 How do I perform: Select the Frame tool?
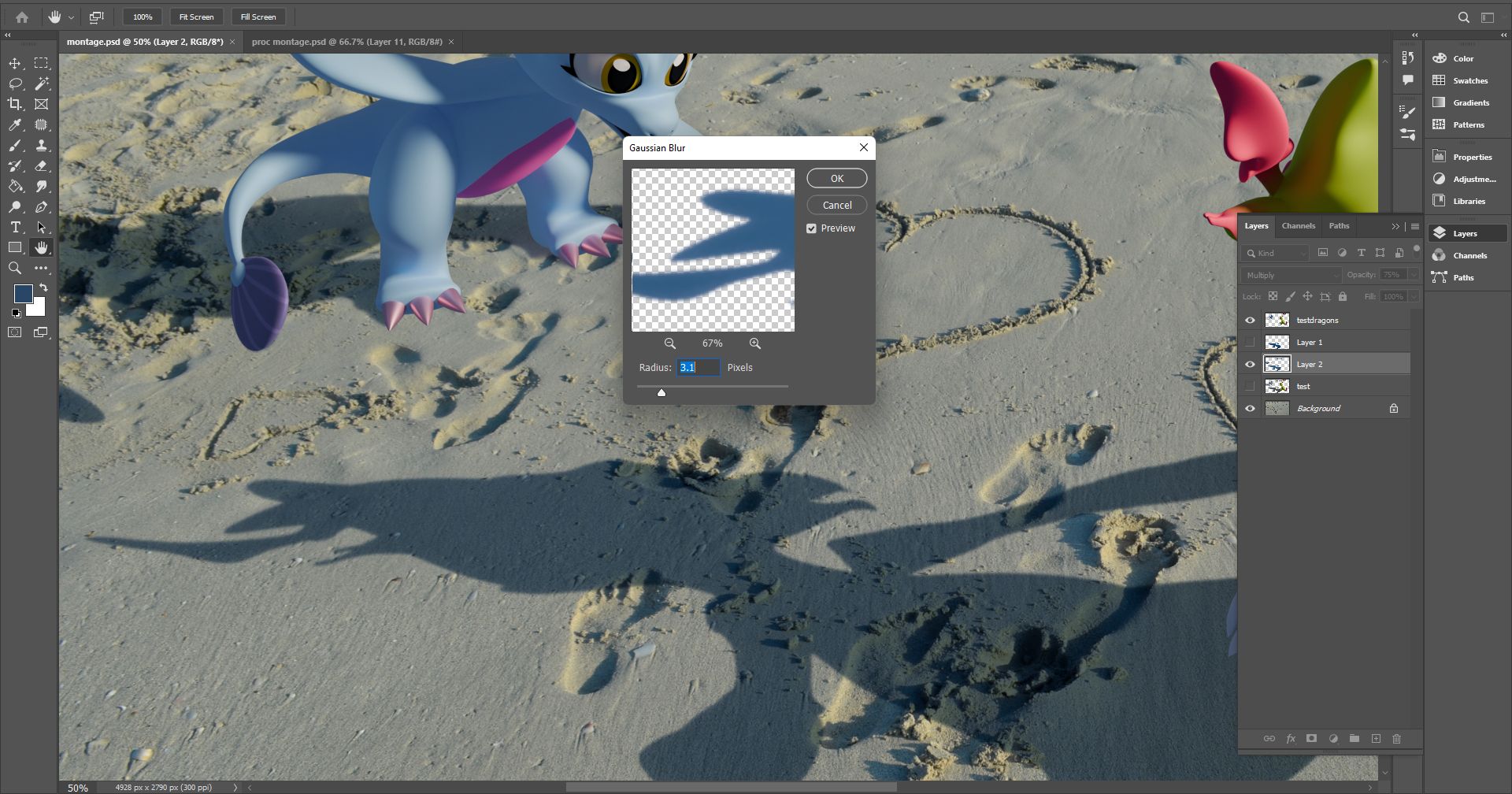(x=41, y=104)
